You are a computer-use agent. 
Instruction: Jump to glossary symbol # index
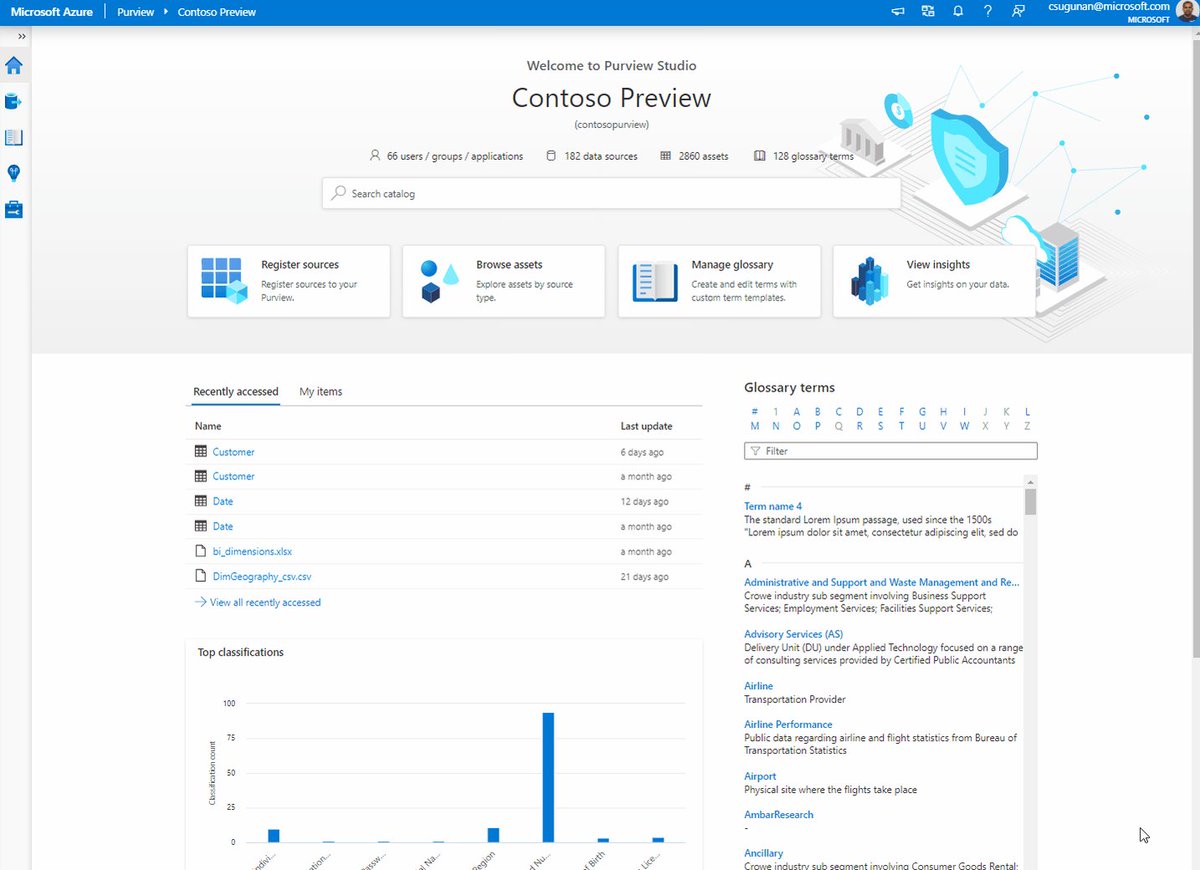click(x=755, y=411)
